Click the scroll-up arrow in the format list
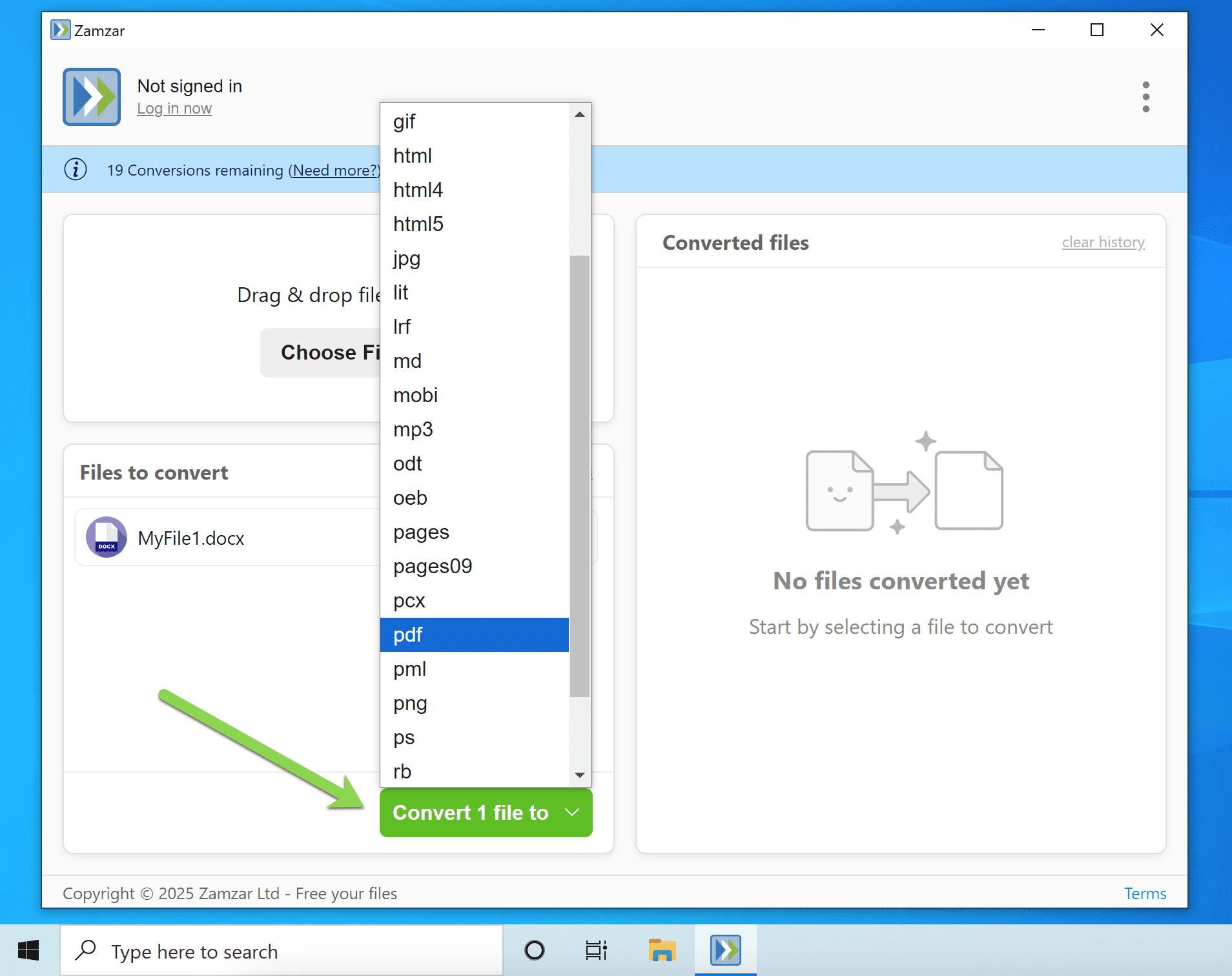 coord(579,114)
